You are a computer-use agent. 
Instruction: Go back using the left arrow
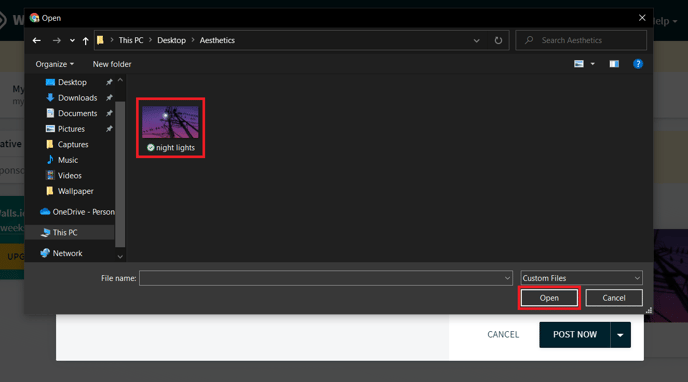pyautogui.click(x=37, y=40)
